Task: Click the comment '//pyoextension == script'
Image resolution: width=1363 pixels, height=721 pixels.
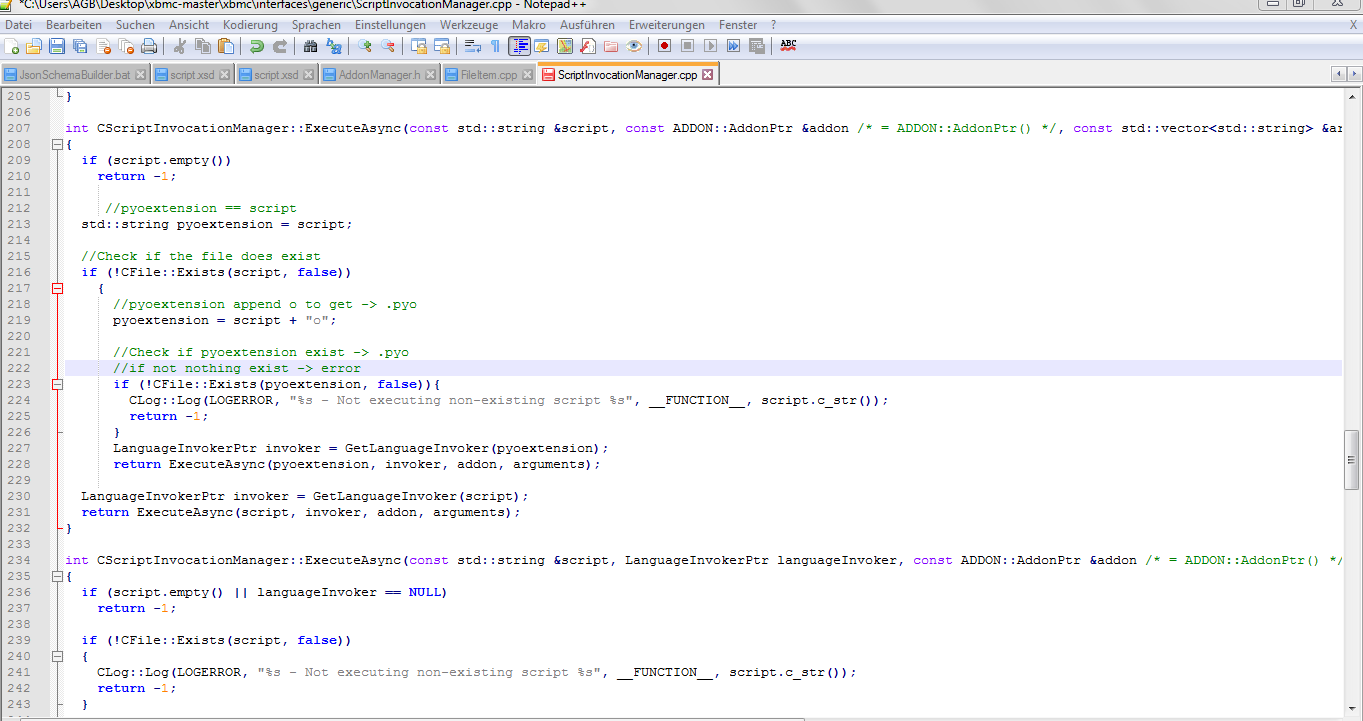Action: pos(201,208)
